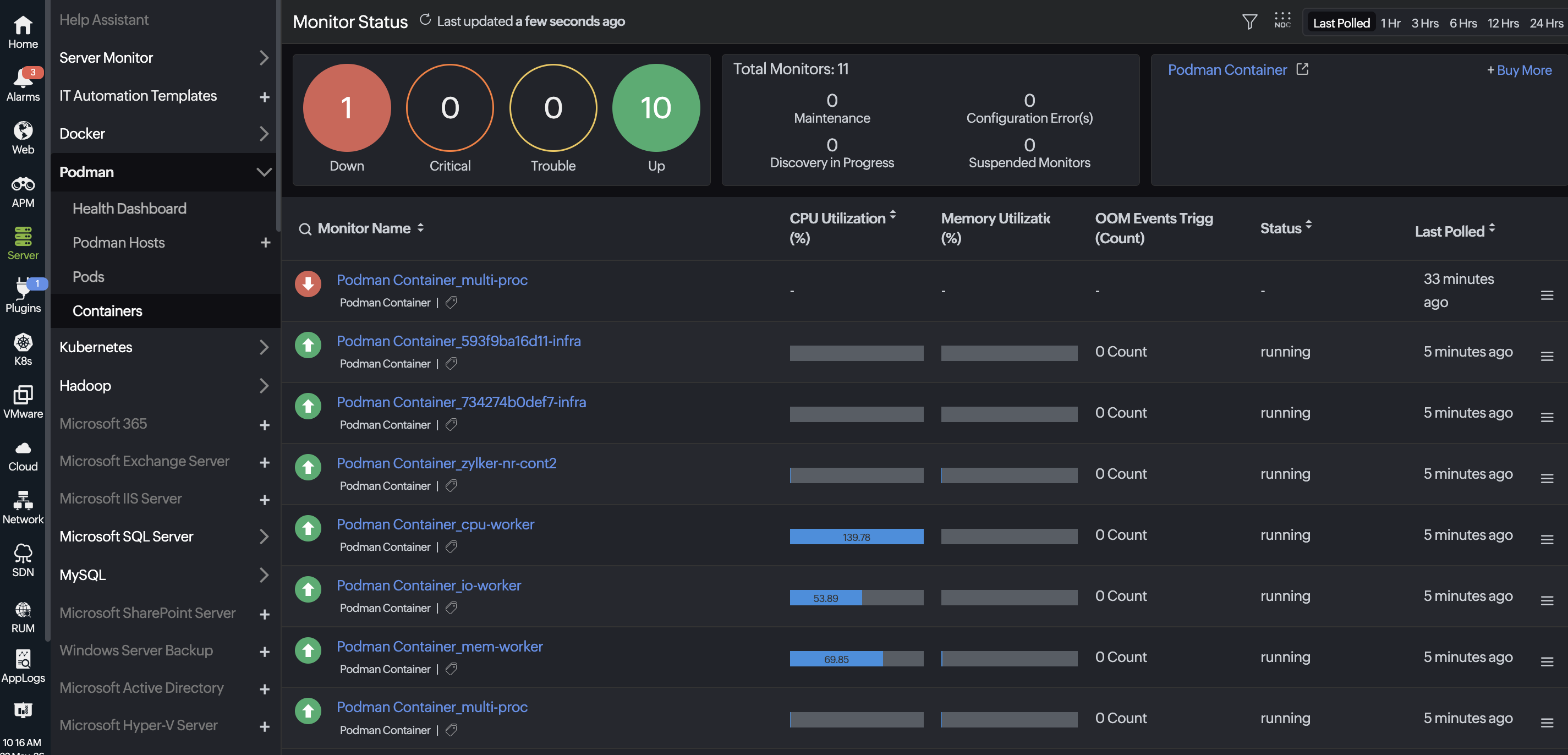Open hamburger menu for zylker-nr-cont2 row
1568x755 pixels.
click(1547, 479)
